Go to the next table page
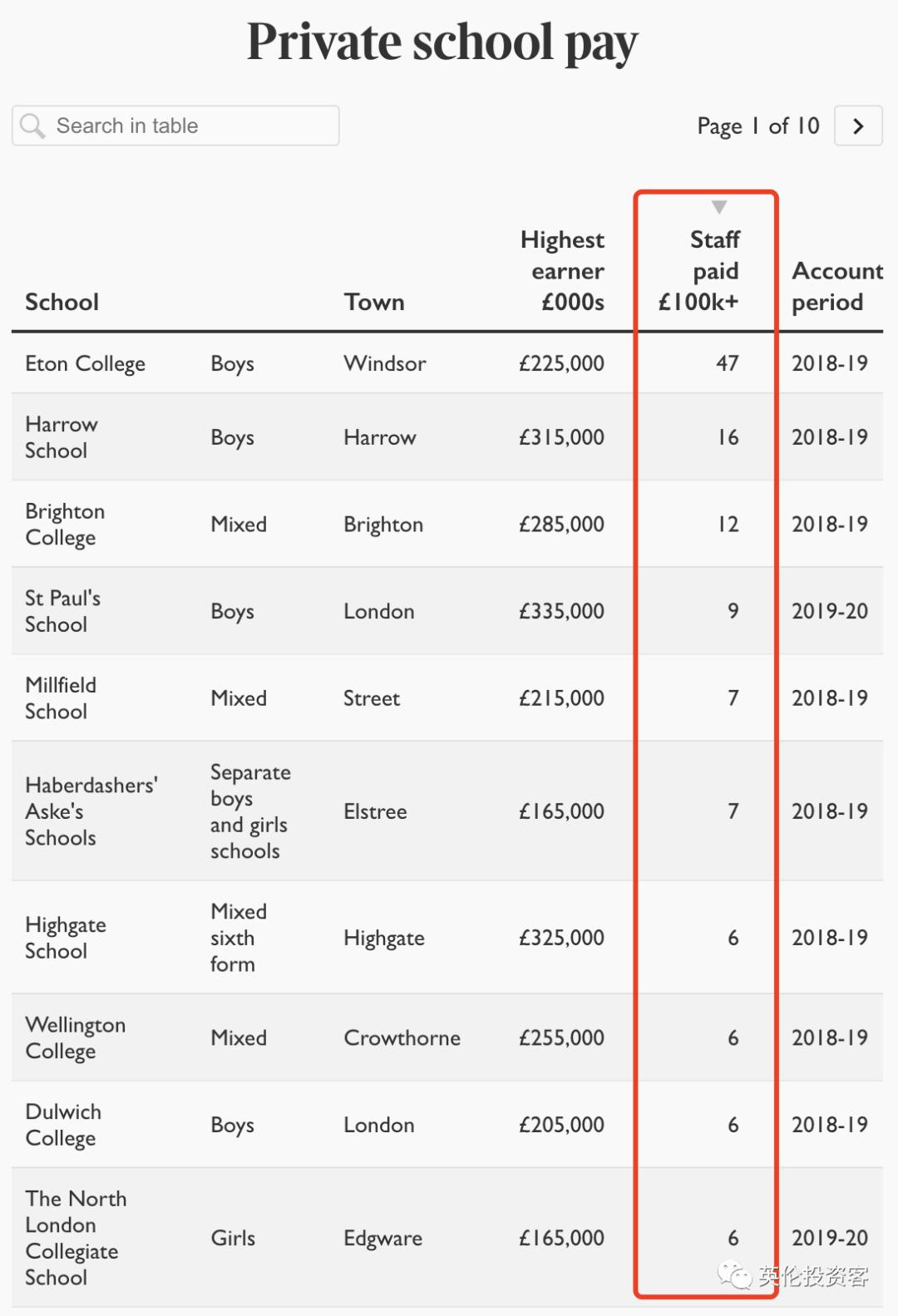The image size is (898, 1316). (x=858, y=126)
